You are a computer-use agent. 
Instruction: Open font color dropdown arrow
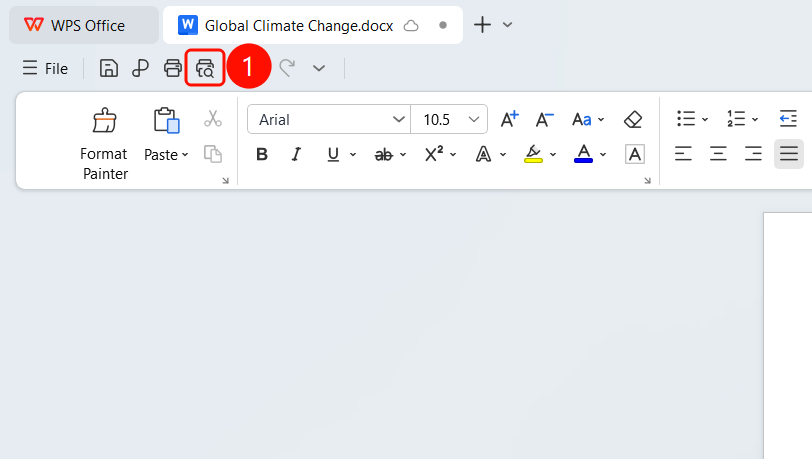pos(603,154)
